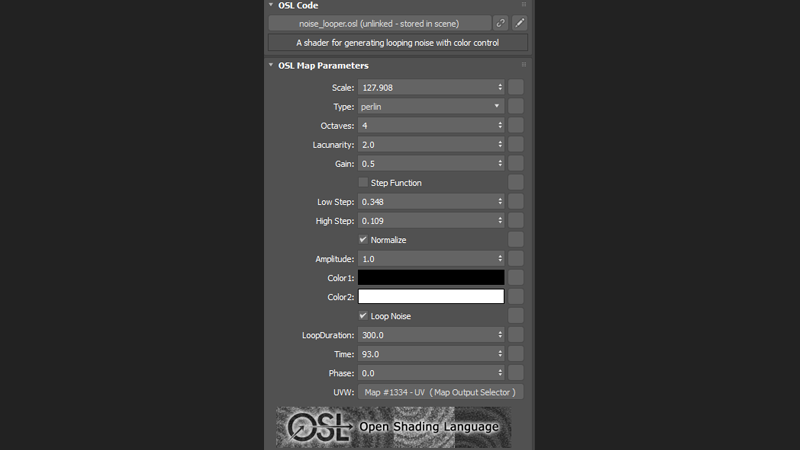Click the map slot button next to Gain
Viewport: 800px width, 450px height.
(x=515, y=164)
